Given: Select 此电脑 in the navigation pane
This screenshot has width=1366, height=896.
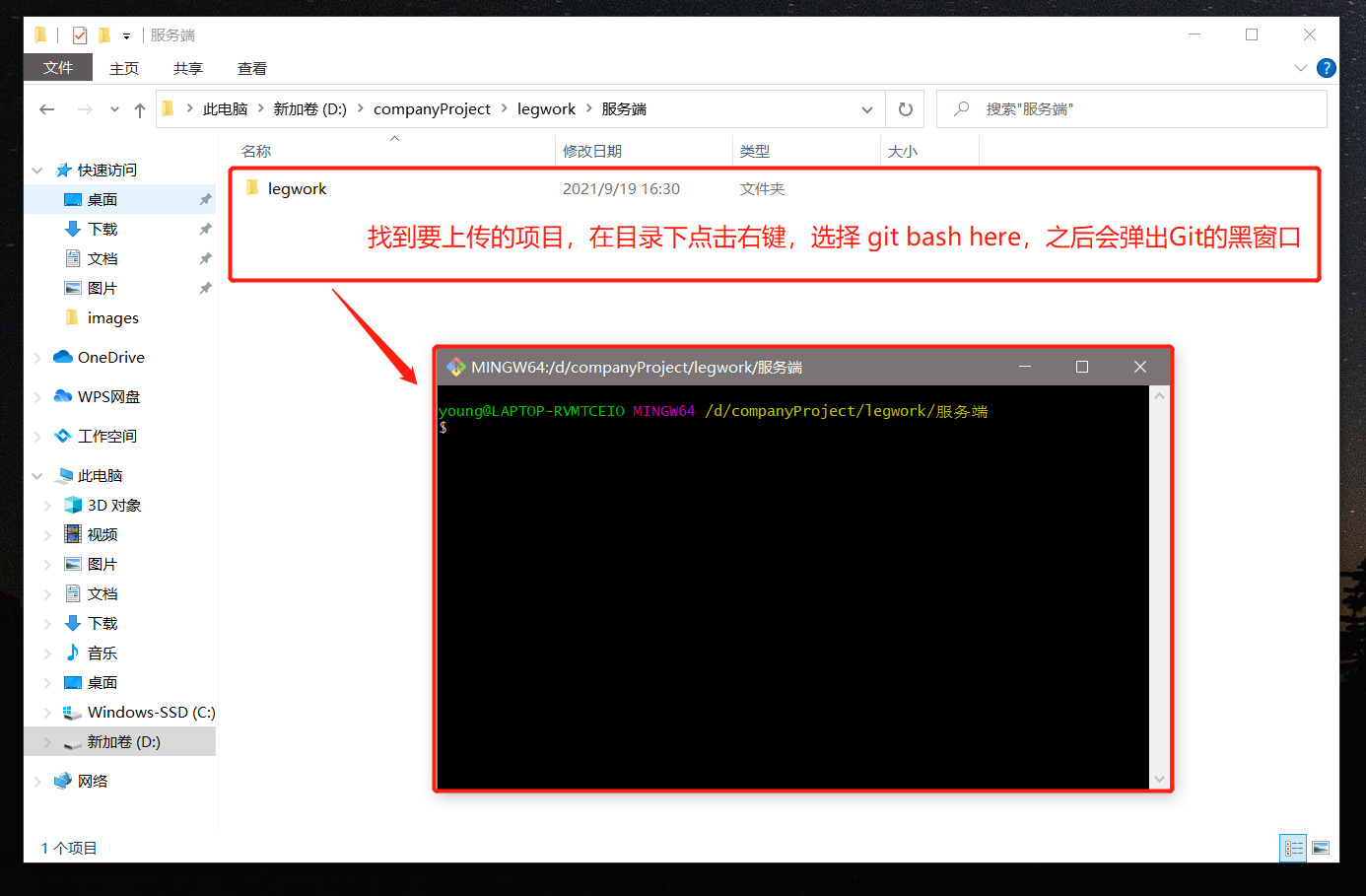Looking at the screenshot, I should 100,476.
